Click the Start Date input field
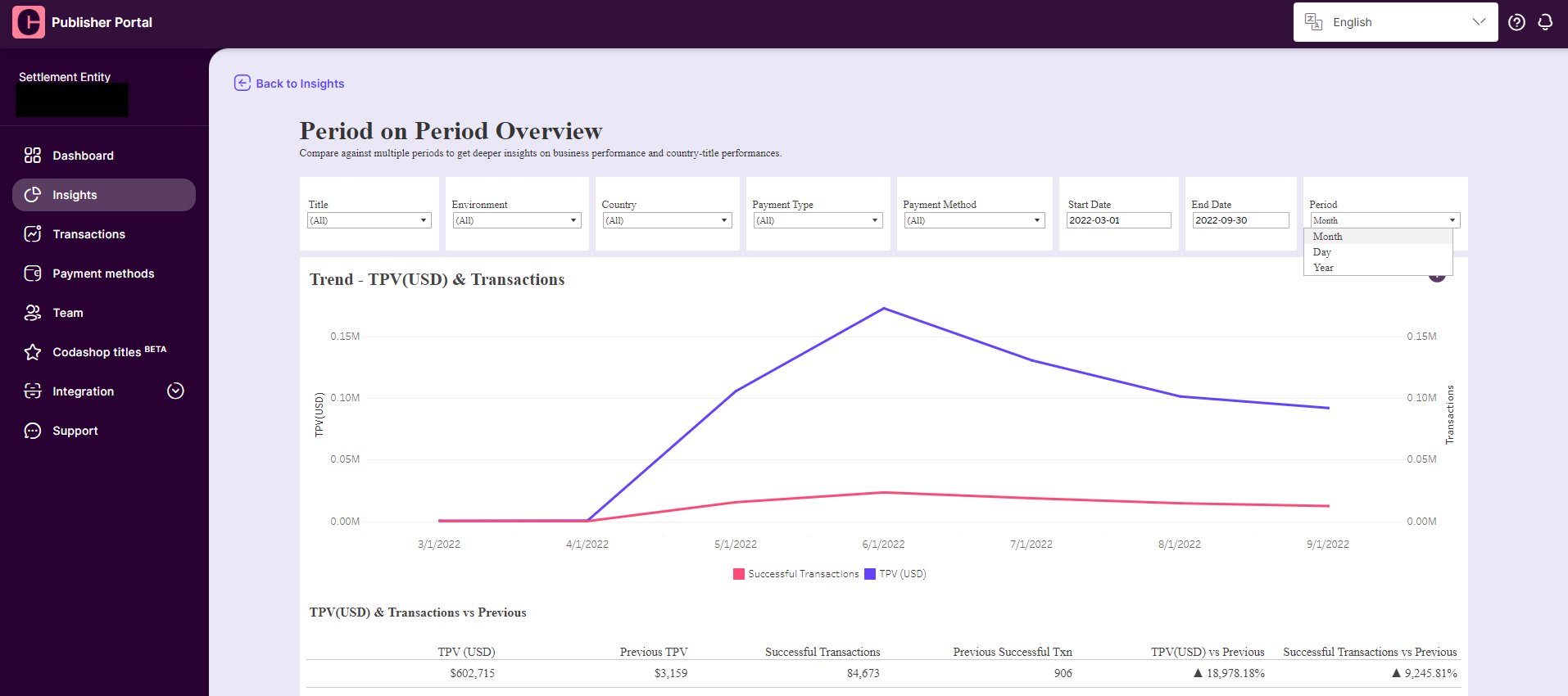The width and height of the screenshot is (1568, 696). (1118, 220)
